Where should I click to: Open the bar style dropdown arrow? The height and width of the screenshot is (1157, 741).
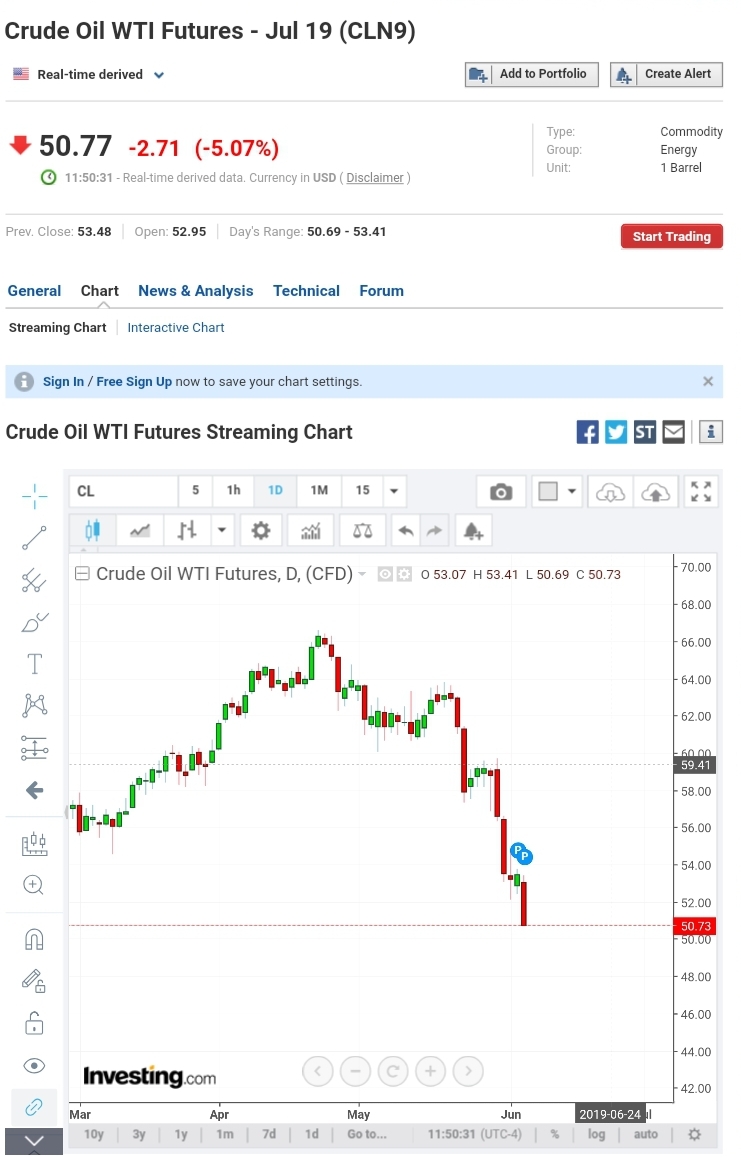coord(222,530)
